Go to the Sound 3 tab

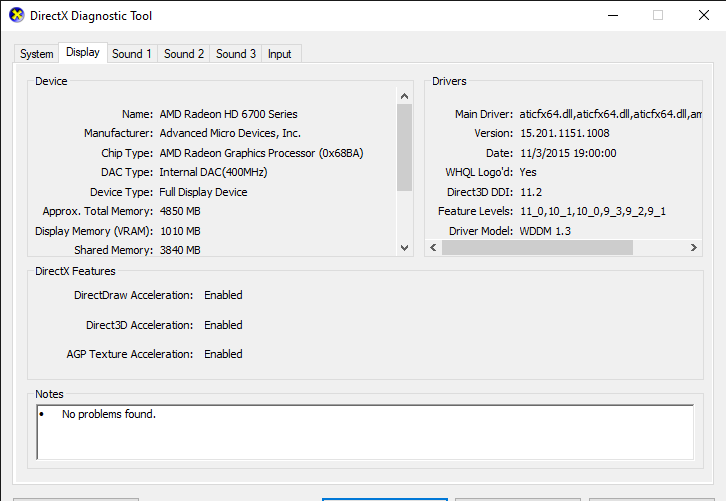236,54
